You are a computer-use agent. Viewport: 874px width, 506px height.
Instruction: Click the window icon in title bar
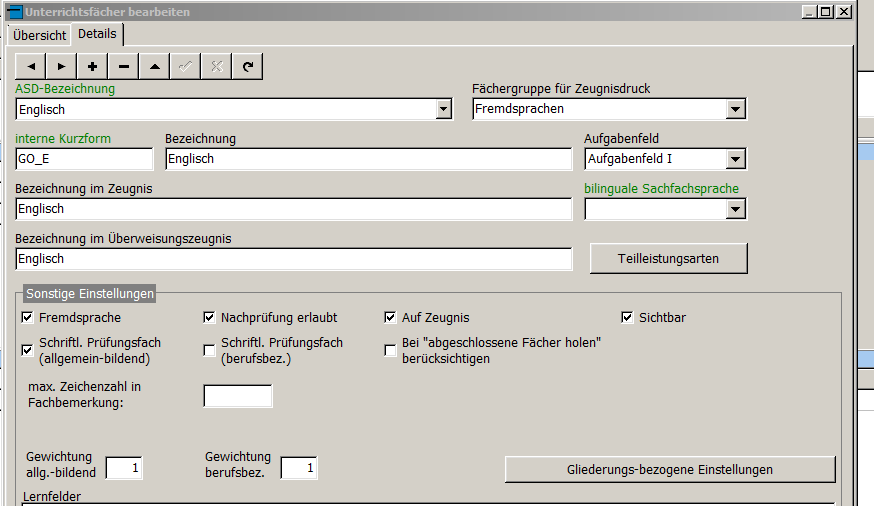pos(14,12)
